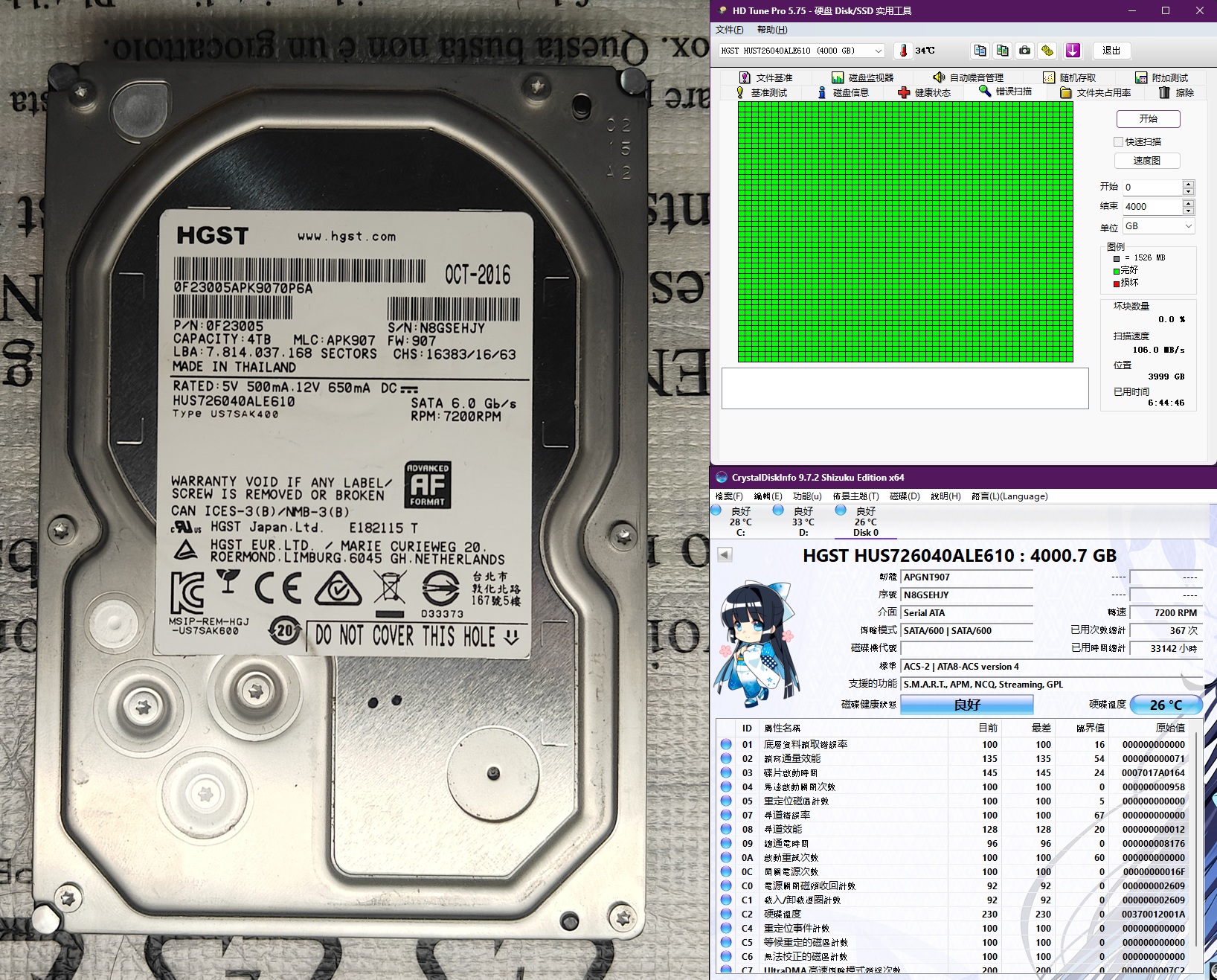The height and width of the screenshot is (980, 1217).
Task: Click the status dot for attribute 0C
Action: click(x=726, y=871)
